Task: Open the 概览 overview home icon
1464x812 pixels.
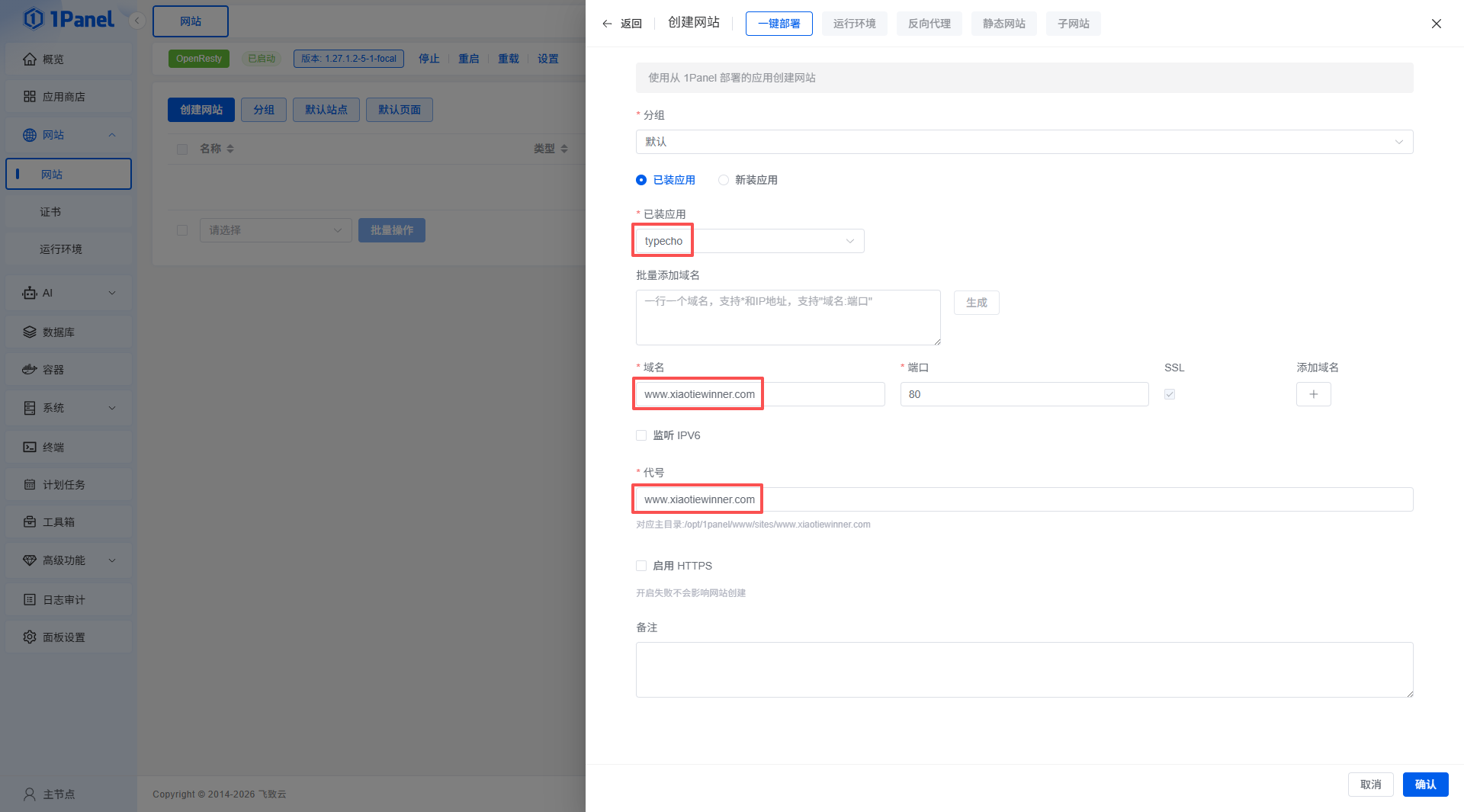Action: click(30, 59)
